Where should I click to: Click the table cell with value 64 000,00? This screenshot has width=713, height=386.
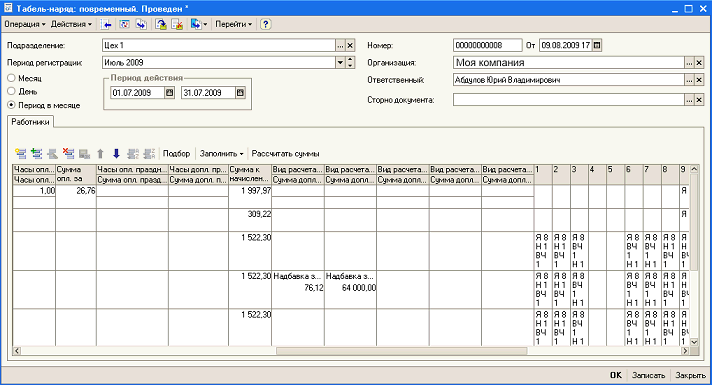[351, 288]
